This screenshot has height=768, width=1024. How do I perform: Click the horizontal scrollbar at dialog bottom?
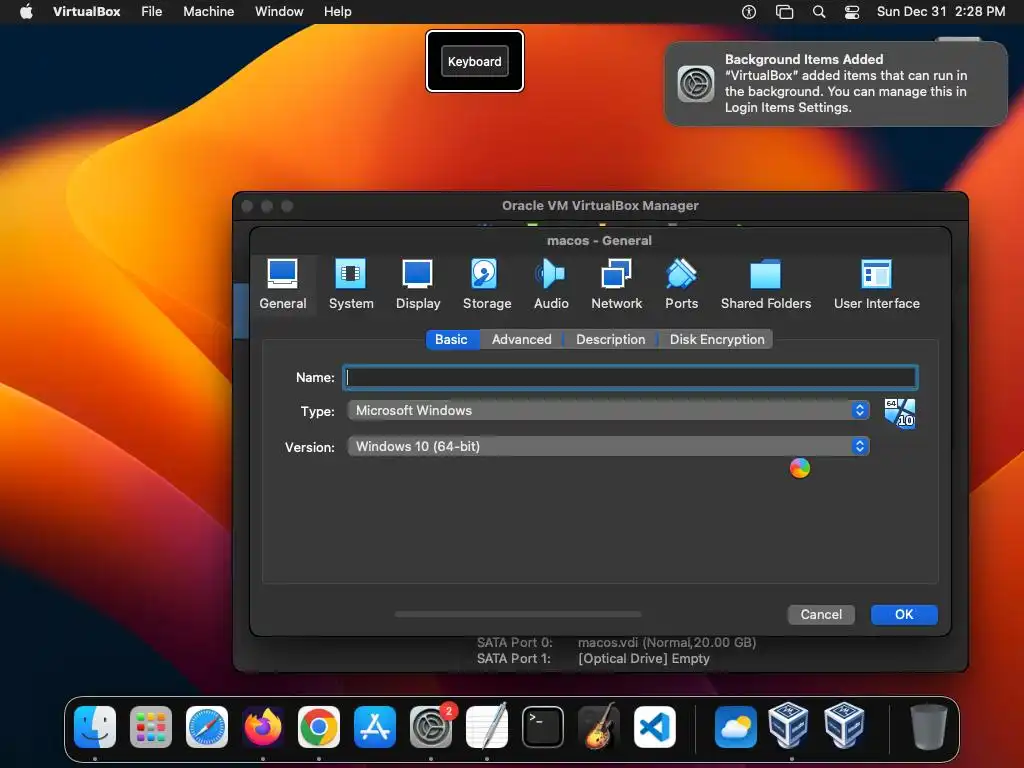[518, 615]
